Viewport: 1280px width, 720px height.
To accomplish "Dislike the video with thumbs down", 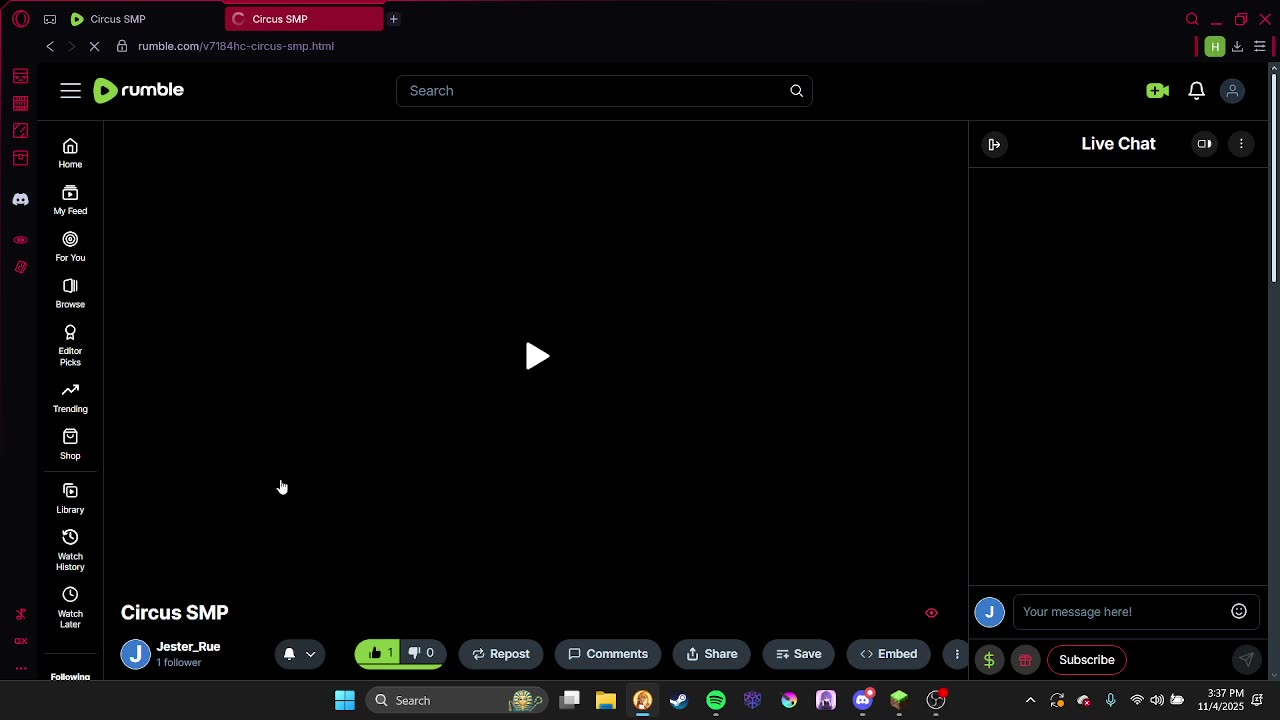I will click(422, 653).
